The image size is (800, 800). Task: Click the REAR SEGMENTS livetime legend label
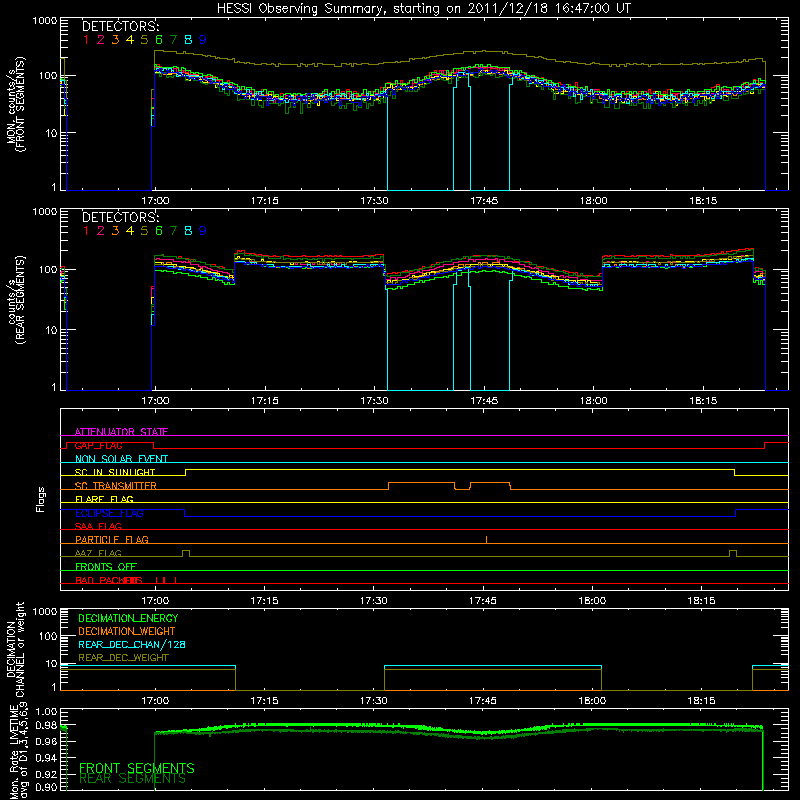tap(133, 779)
